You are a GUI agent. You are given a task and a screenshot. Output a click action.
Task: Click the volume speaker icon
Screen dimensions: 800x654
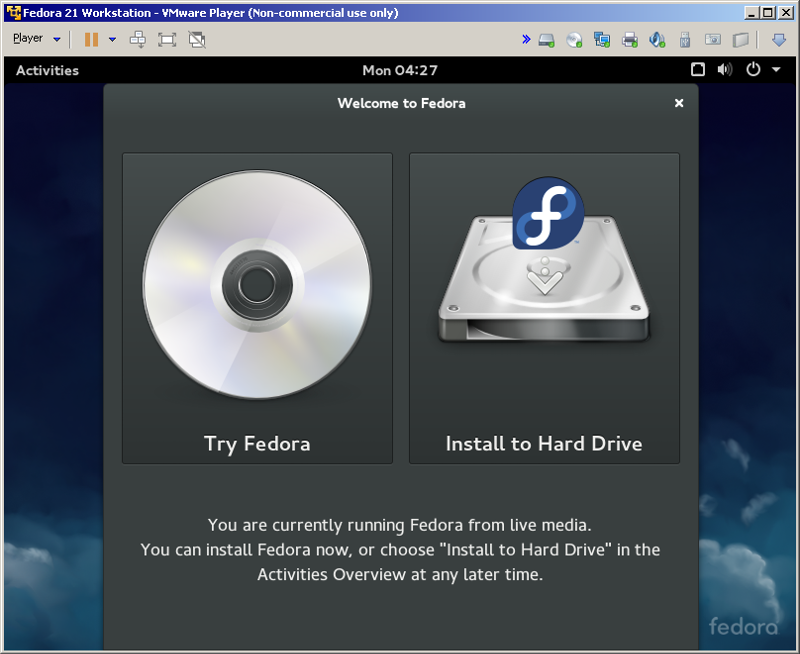click(724, 69)
